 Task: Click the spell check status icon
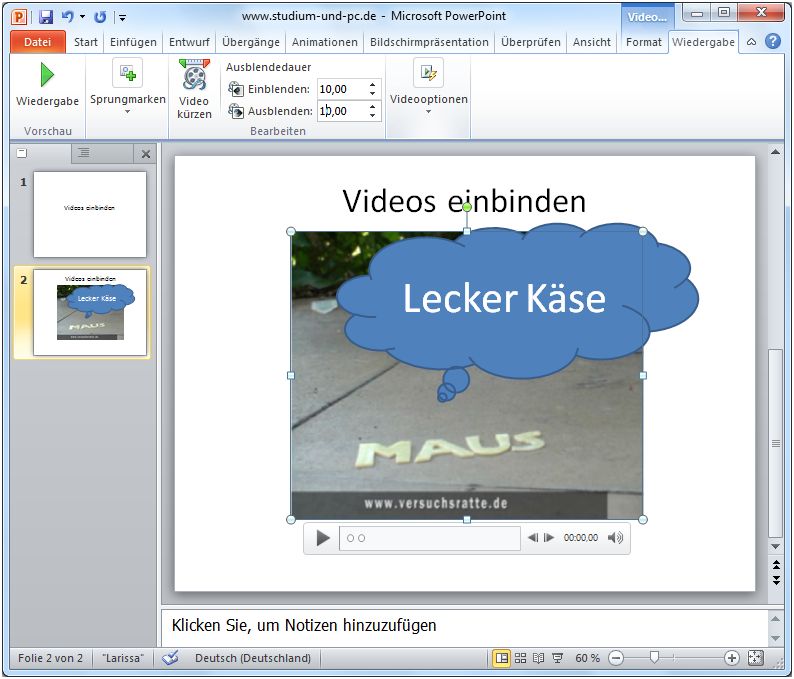click(x=171, y=658)
